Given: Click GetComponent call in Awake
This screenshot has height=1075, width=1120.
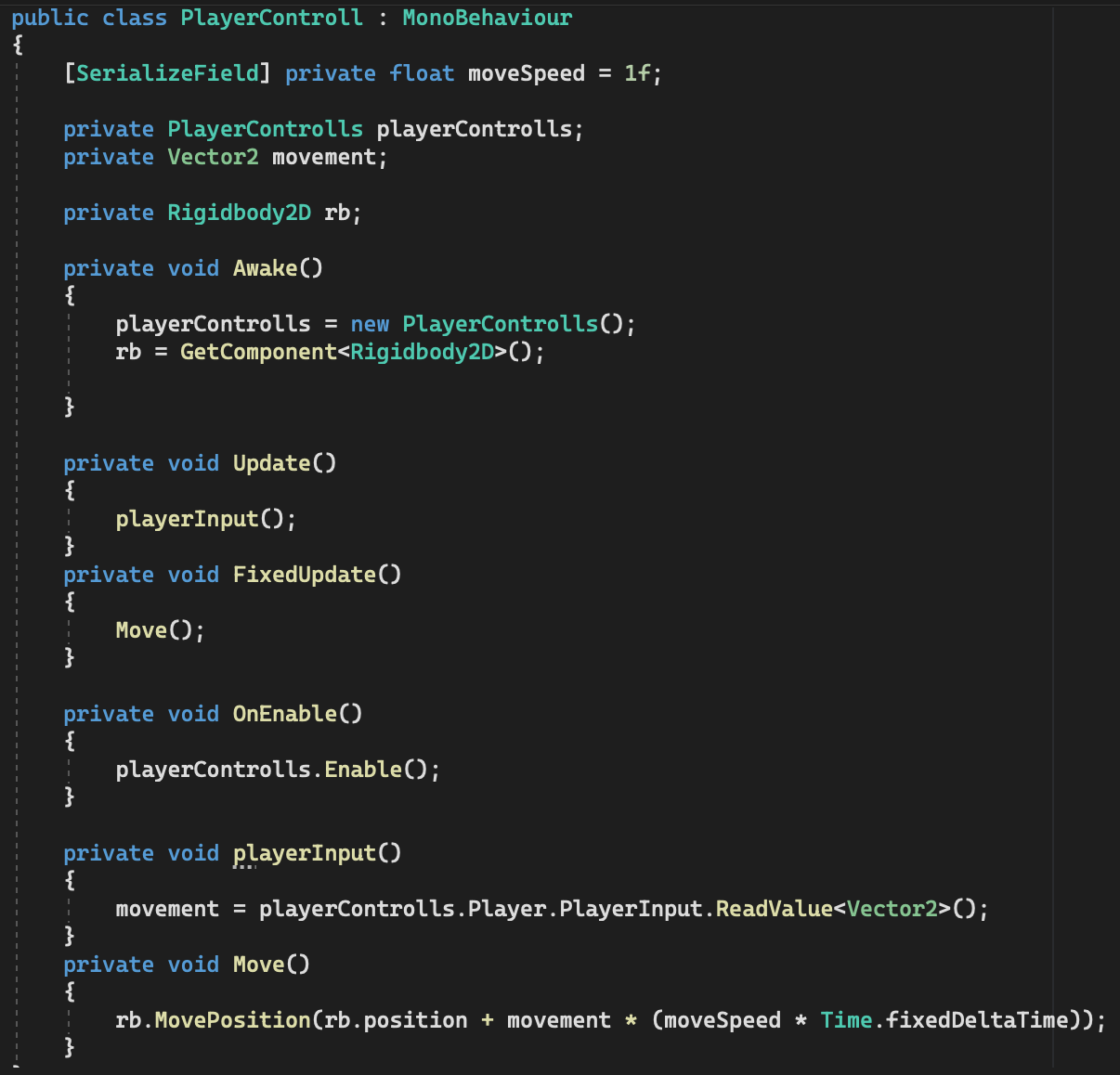Looking at the screenshot, I should (x=259, y=352).
